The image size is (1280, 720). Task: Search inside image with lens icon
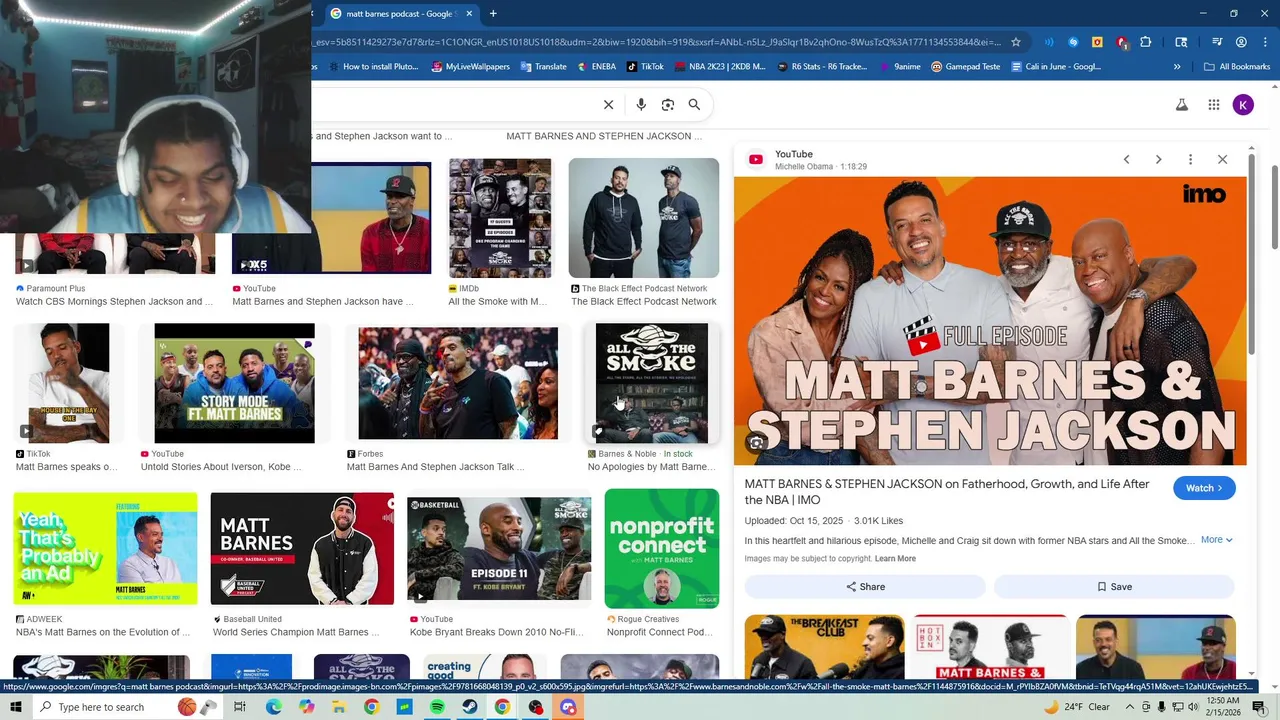click(x=757, y=443)
